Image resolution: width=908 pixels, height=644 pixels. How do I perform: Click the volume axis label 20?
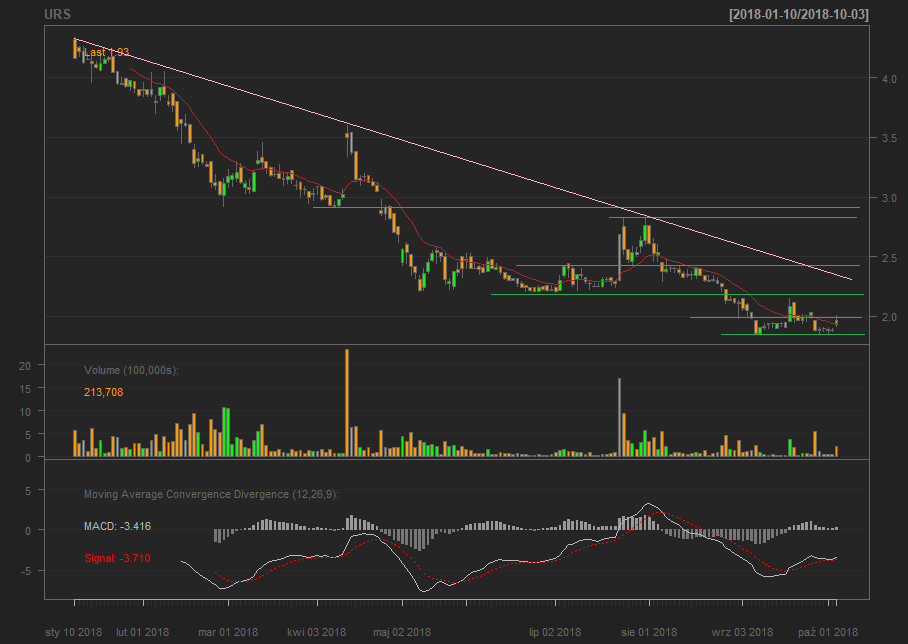pyautogui.click(x=24, y=365)
